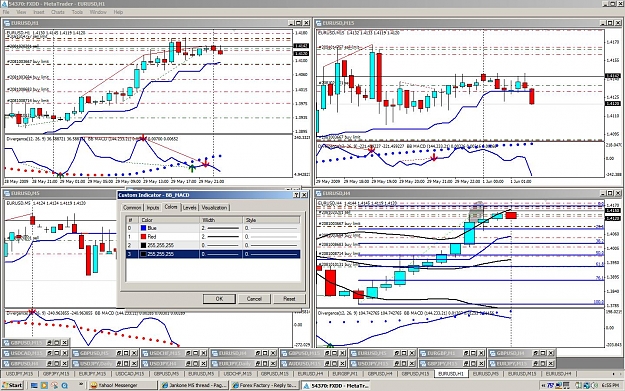Click the black color swatch in row 2
Viewport: 625px width, 391px height.
pos(143,246)
